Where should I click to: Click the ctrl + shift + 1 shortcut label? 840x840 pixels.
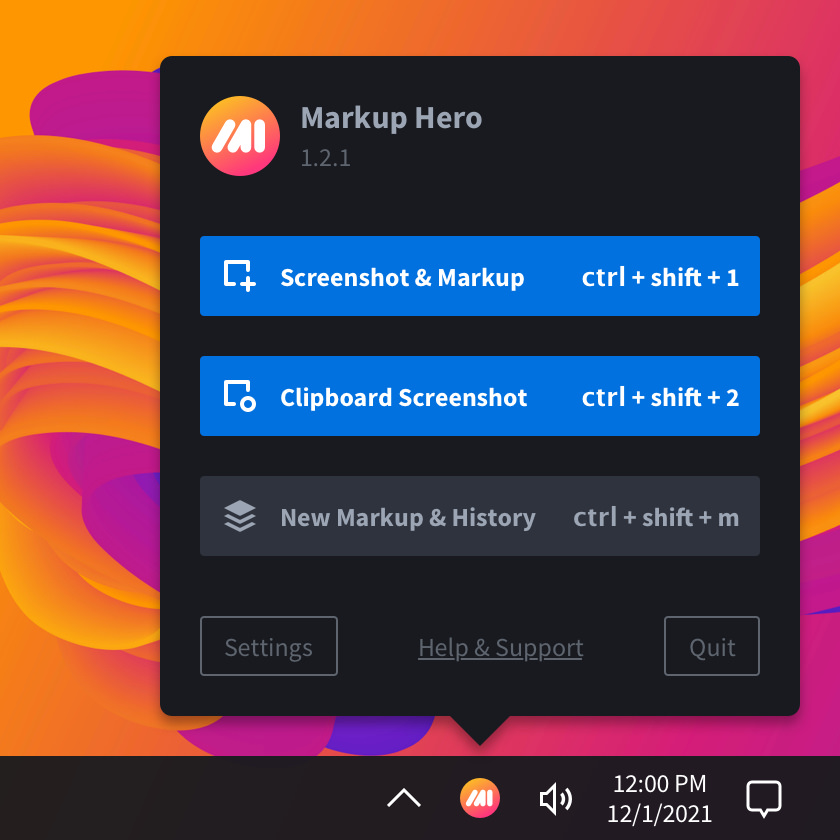pos(660,277)
